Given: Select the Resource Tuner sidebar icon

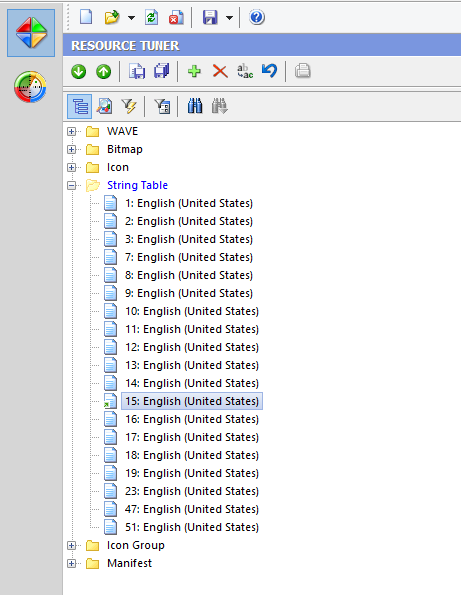Looking at the screenshot, I should click(31, 33).
